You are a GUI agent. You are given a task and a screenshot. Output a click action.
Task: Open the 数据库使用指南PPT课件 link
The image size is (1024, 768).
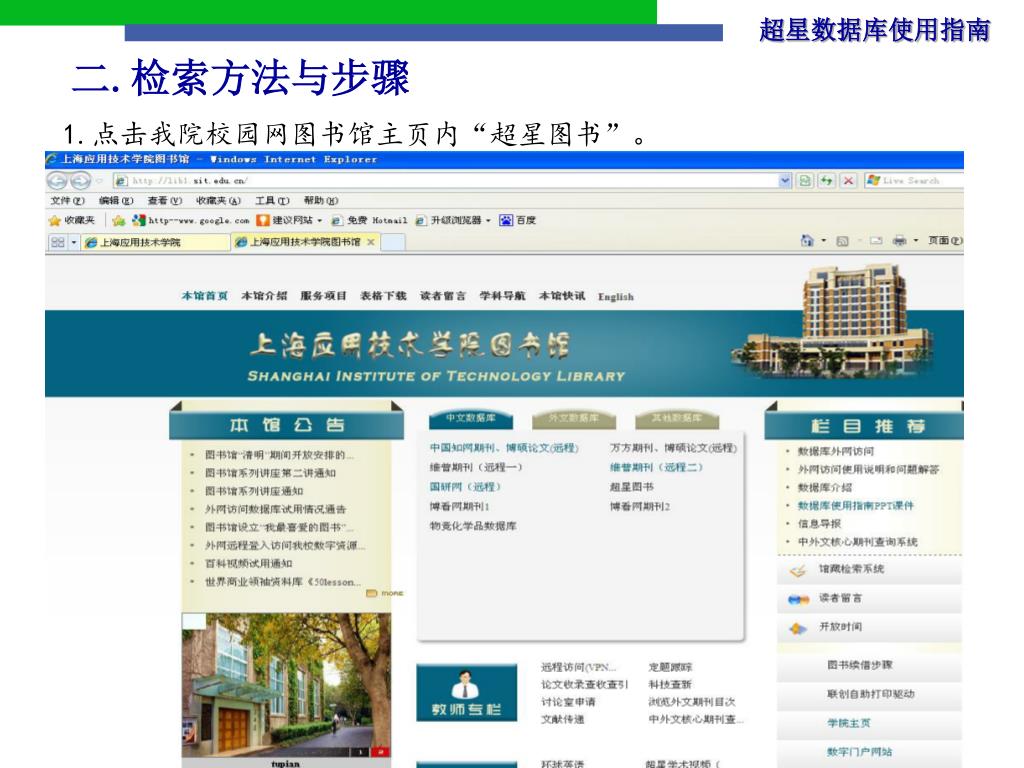[x=856, y=505]
